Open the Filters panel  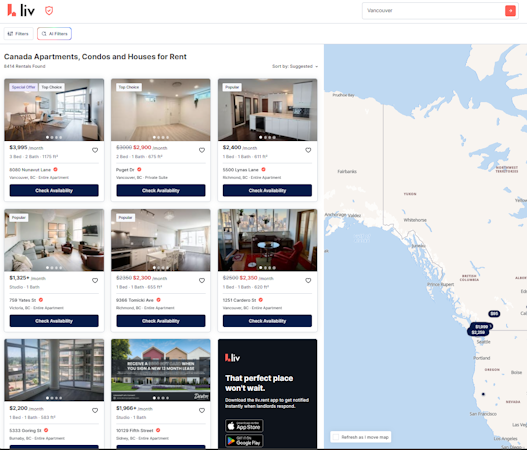tap(18, 34)
